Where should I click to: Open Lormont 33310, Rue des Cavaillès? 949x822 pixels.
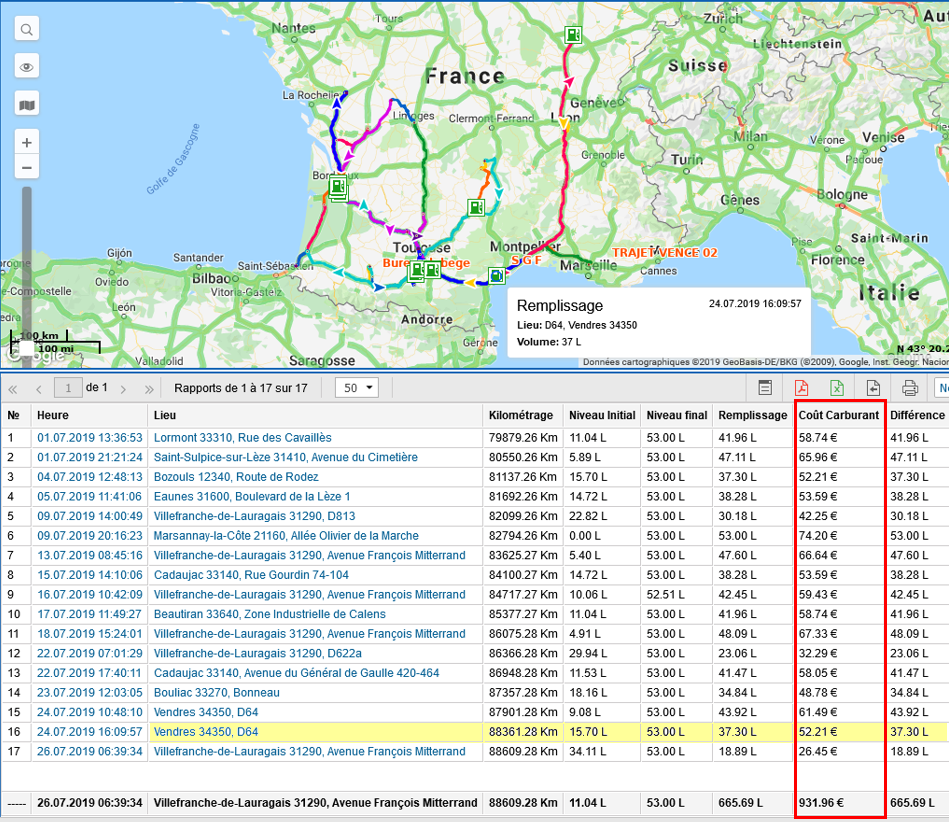pos(242,438)
